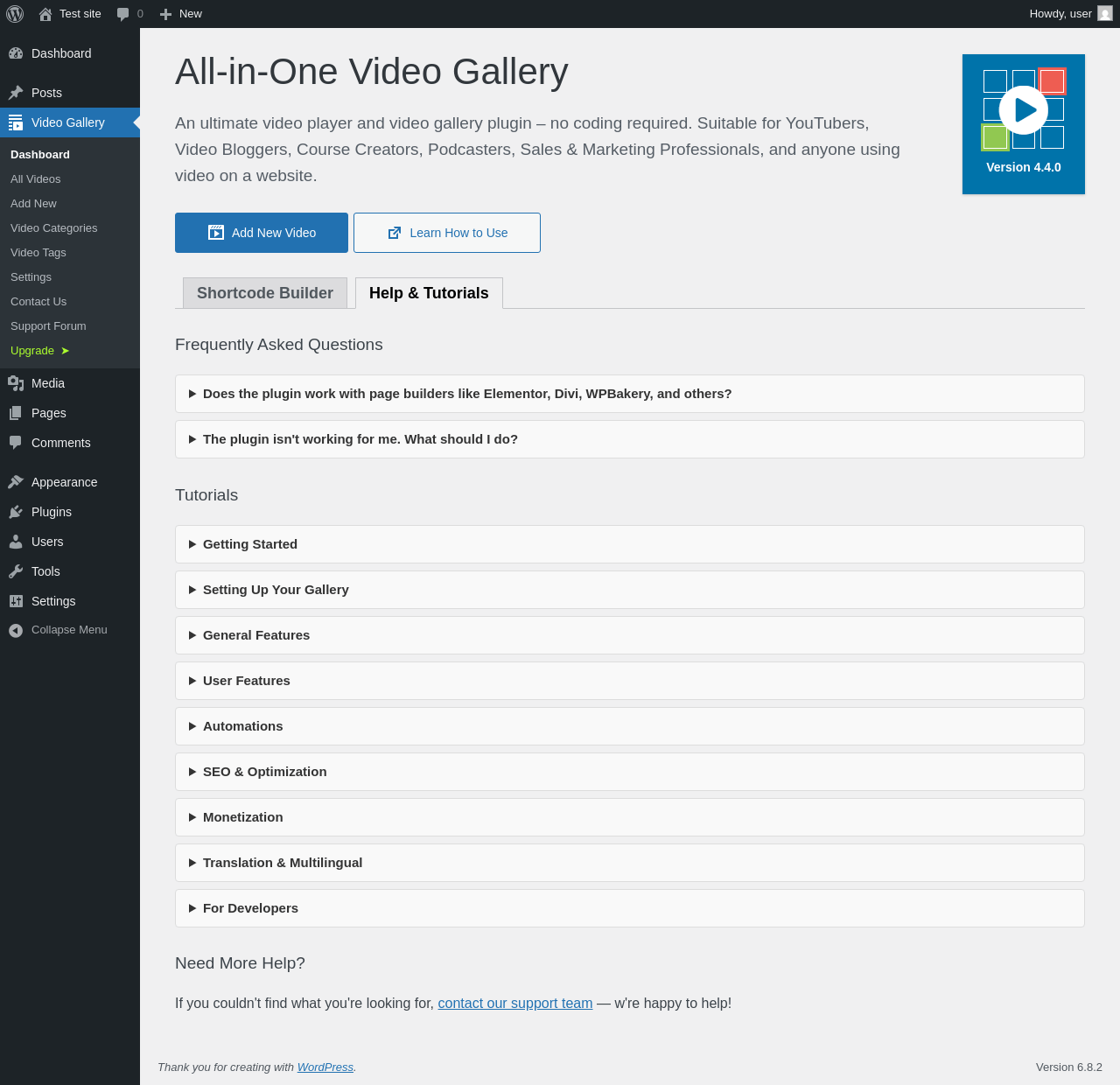Click the Need More Help? heading
1120x1085 pixels.
click(240, 963)
